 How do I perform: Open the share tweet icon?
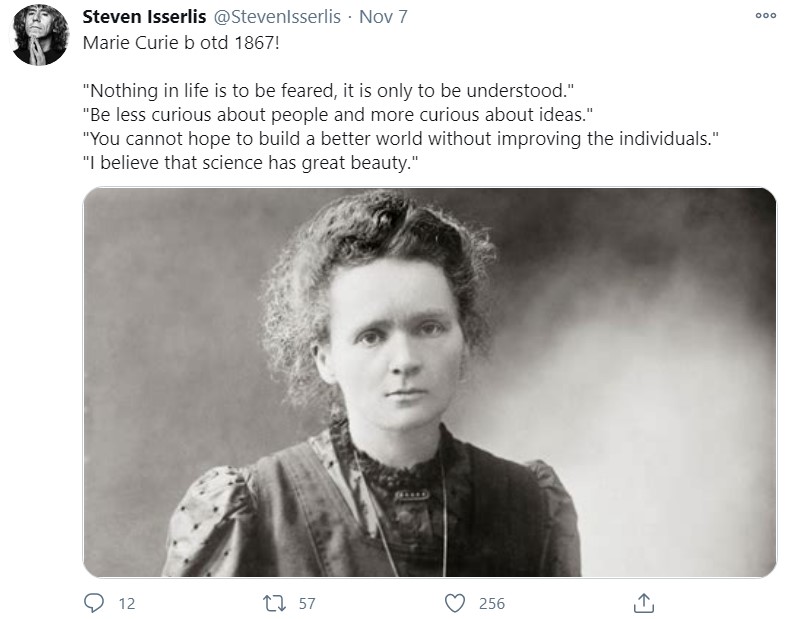[644, 603]
